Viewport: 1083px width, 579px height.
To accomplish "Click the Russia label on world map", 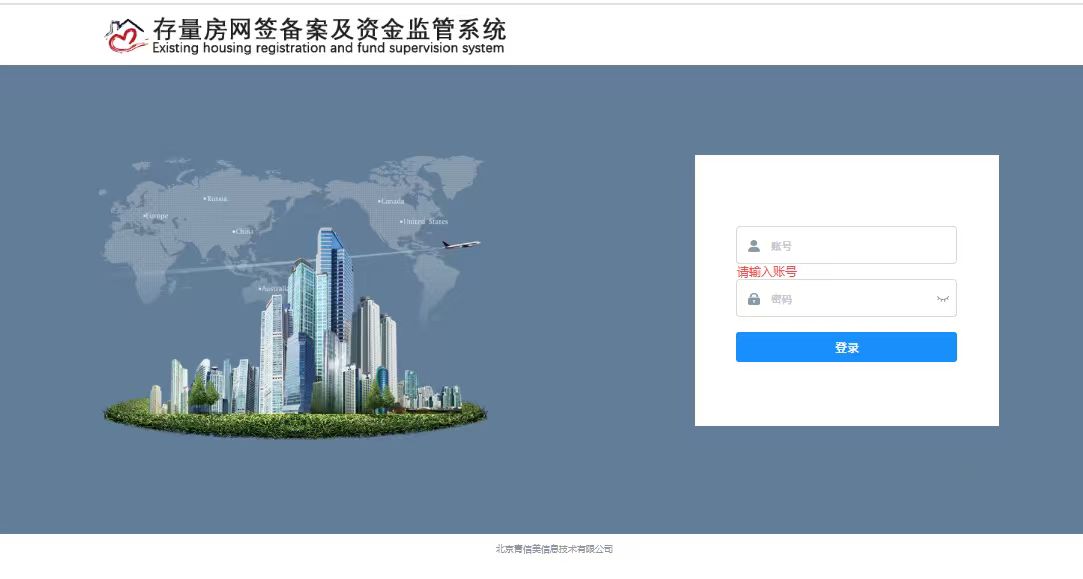I will pyautogui.click(x=216, y=199).
